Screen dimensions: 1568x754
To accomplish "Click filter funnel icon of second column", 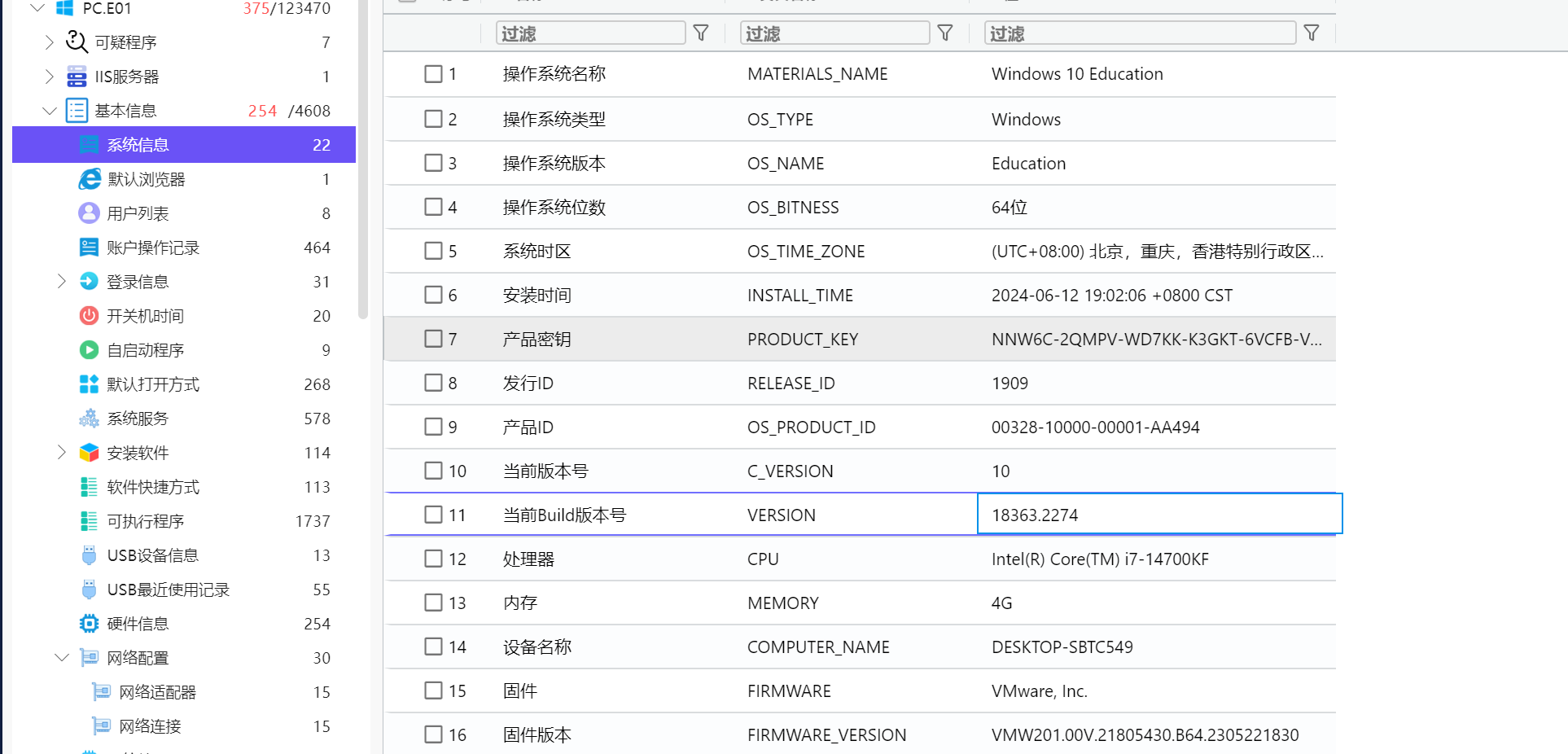I will (945, 33).
